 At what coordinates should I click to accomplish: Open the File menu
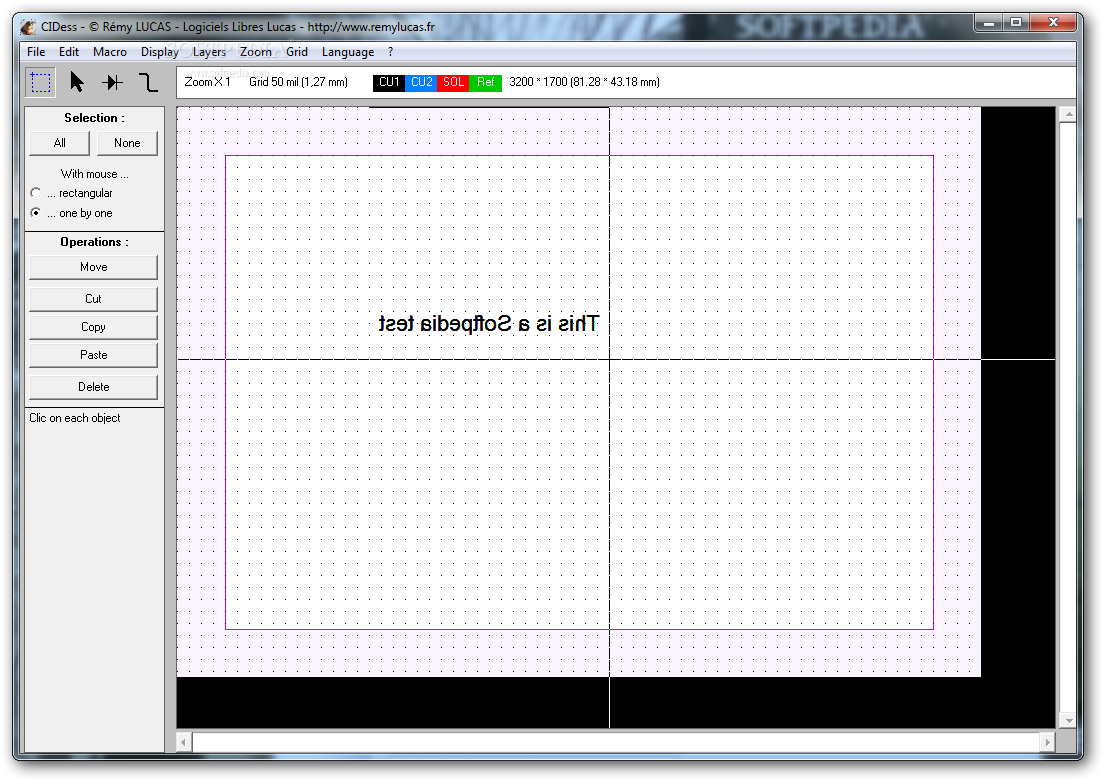click(36, 51)
